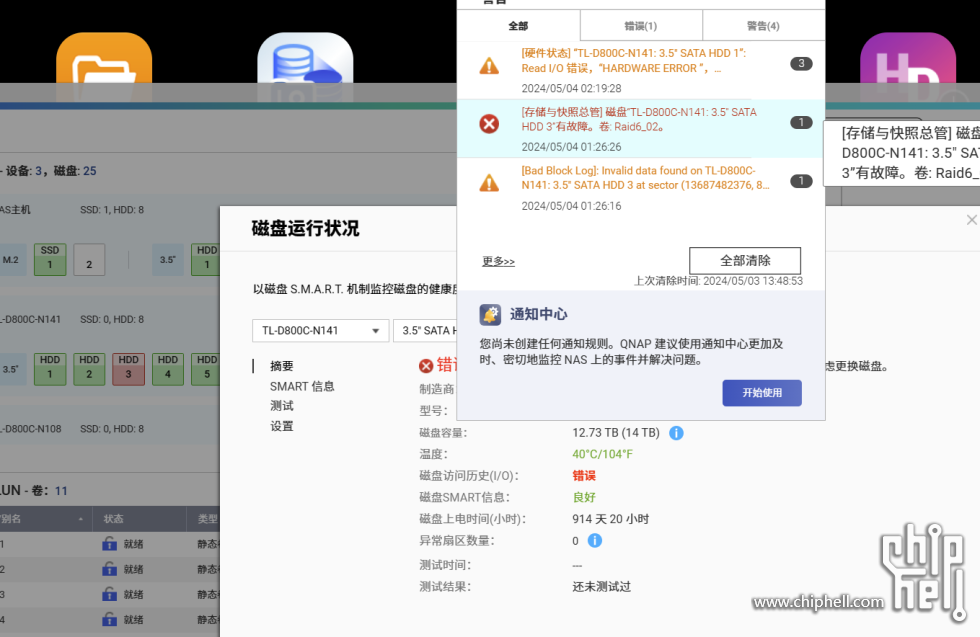The width and height of the screenshot is (980, 637).
Task: Select NAS host SSD 1 slot
Action: point(50,259)
